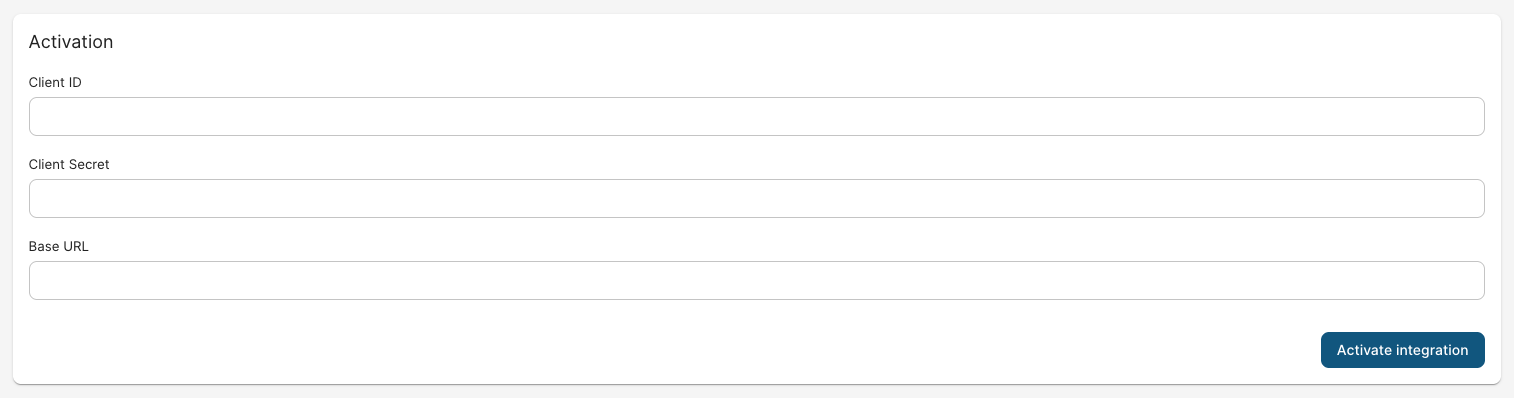Click the word Secret in the label
This screenshot has height=398, width=1514.
(x=89, y=164)
